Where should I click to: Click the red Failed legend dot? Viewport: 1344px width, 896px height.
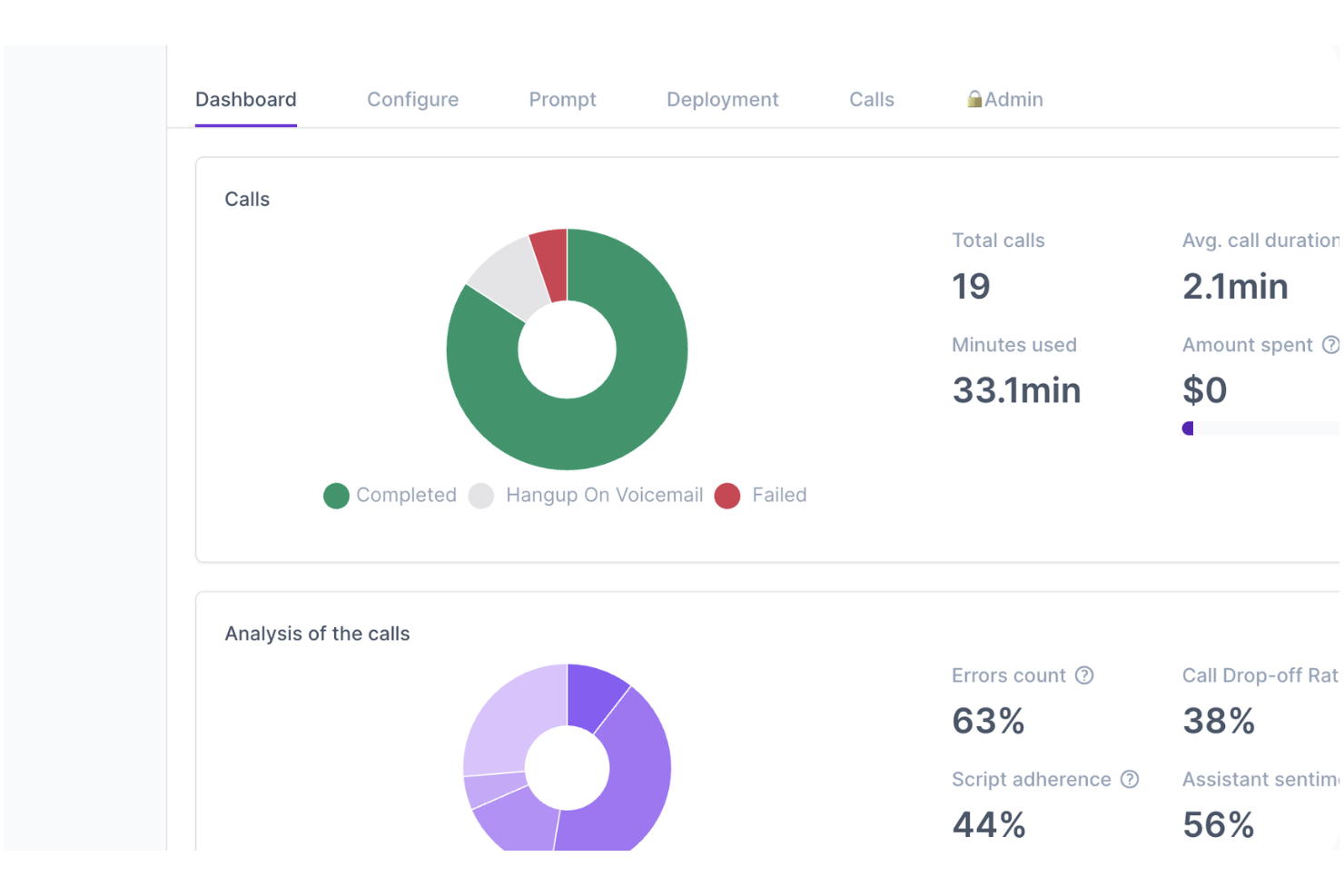click(x=728, y=495)
